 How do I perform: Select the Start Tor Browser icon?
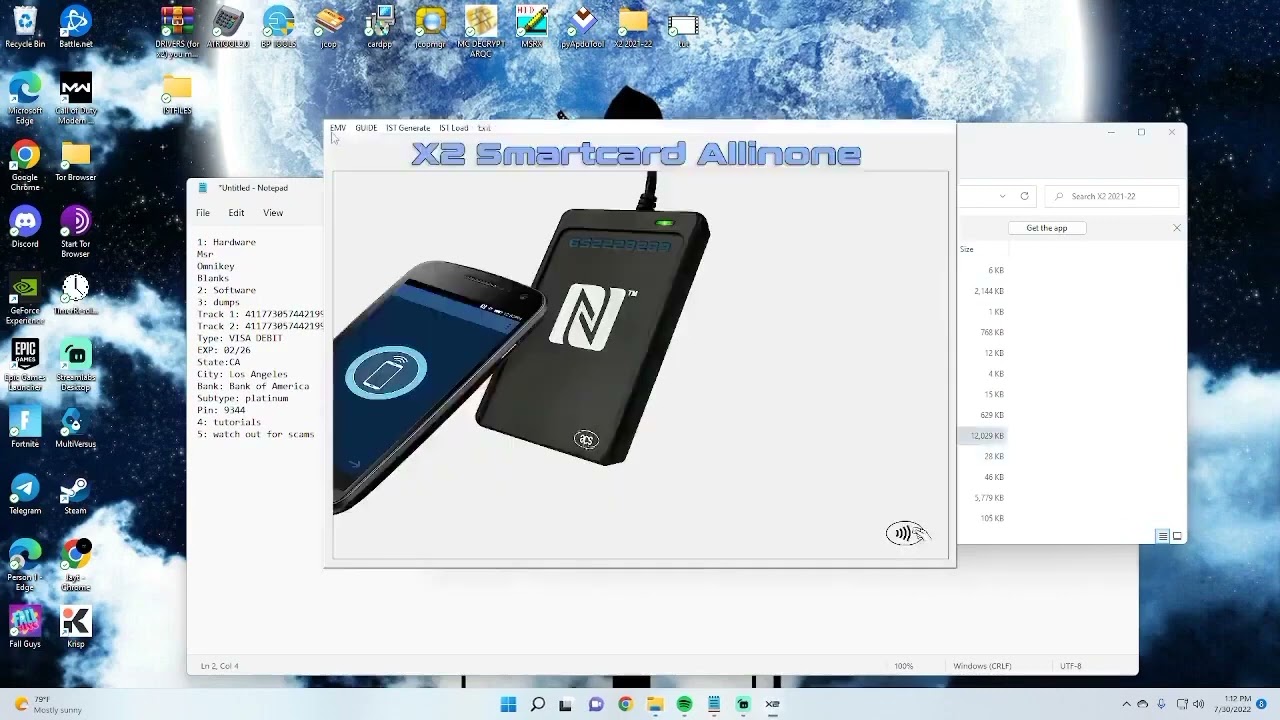pos(75,232)
